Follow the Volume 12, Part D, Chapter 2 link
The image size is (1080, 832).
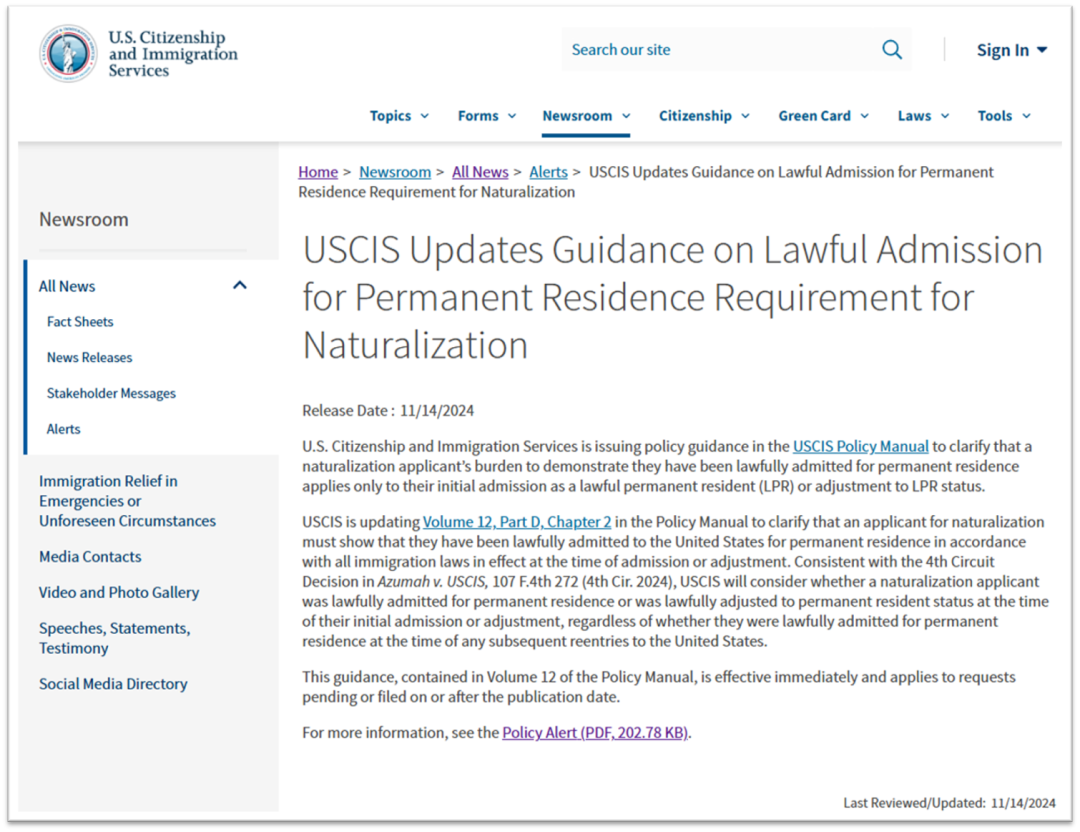coord(516,522)
